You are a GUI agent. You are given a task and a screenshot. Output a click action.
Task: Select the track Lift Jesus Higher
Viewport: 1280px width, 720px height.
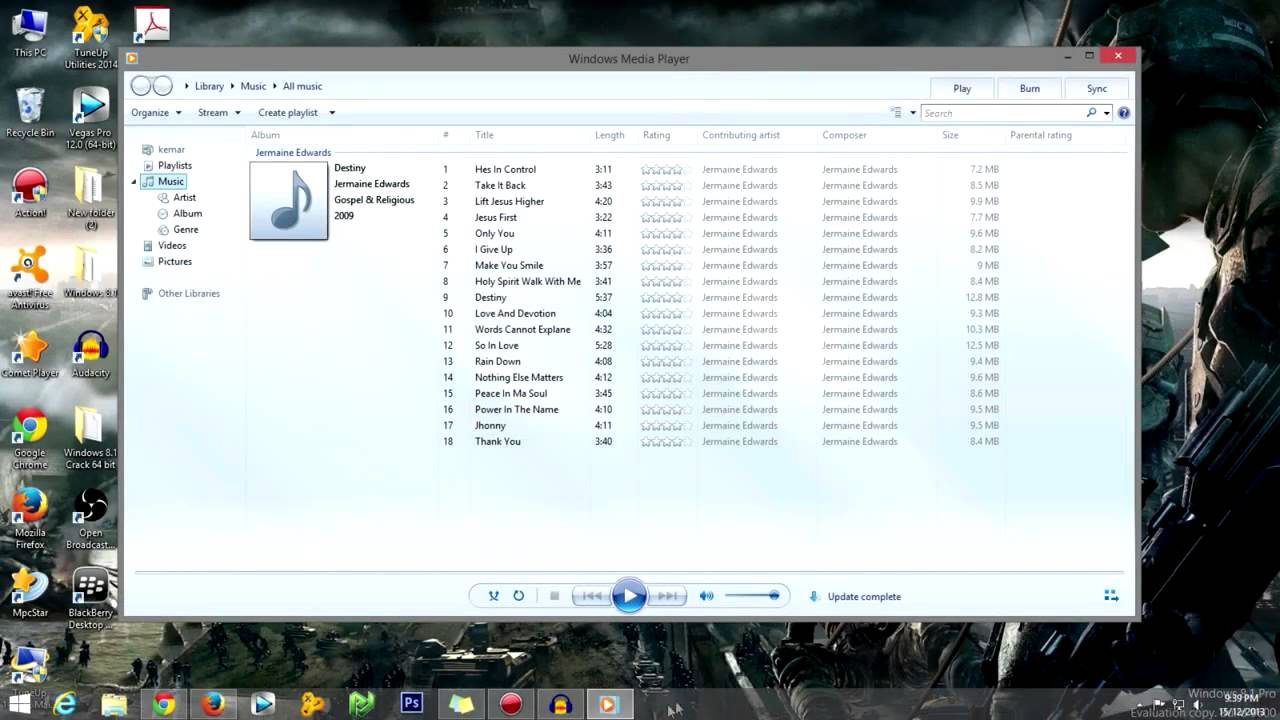[x=509, y=201]
